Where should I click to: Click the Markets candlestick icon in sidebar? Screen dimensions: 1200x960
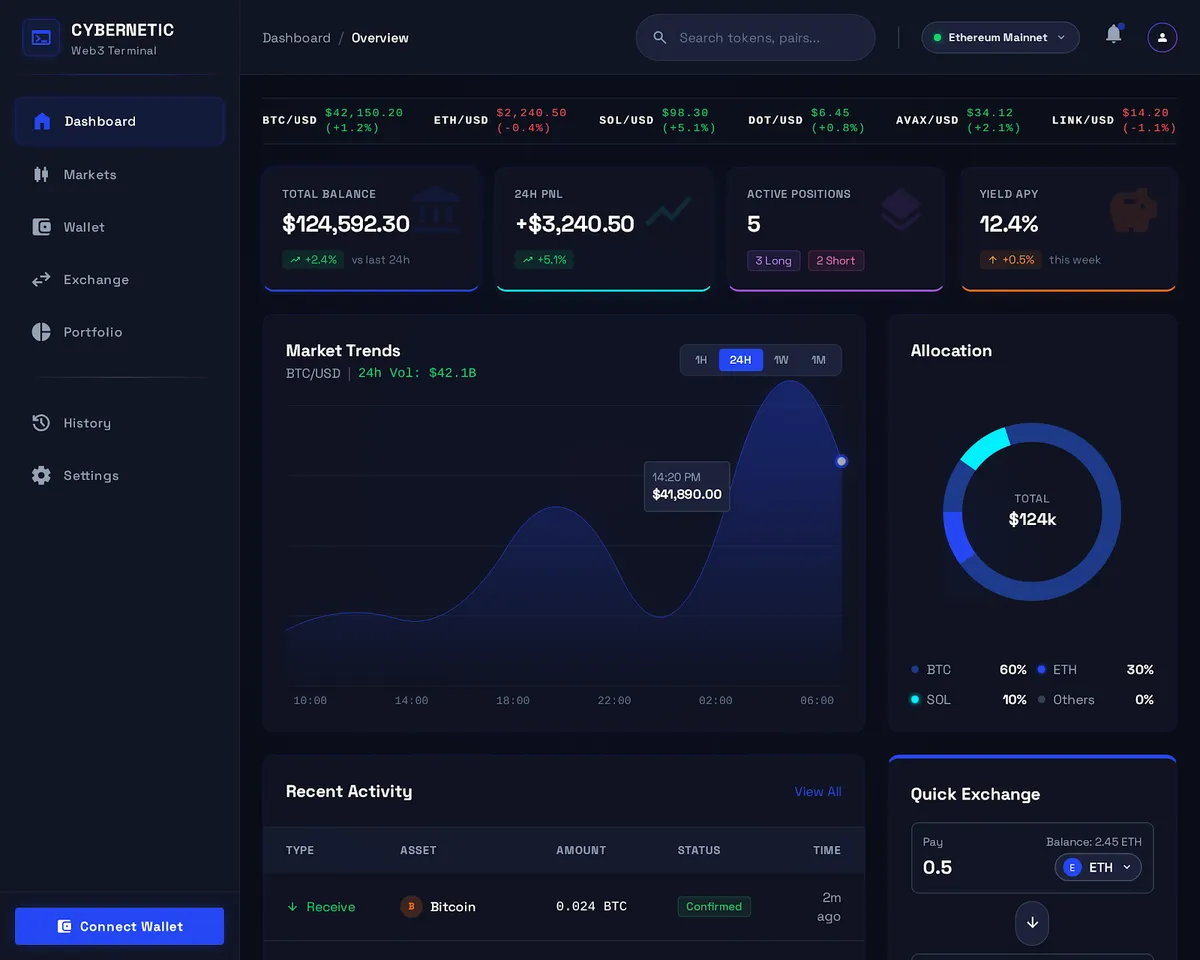click(x=41, y=174)
